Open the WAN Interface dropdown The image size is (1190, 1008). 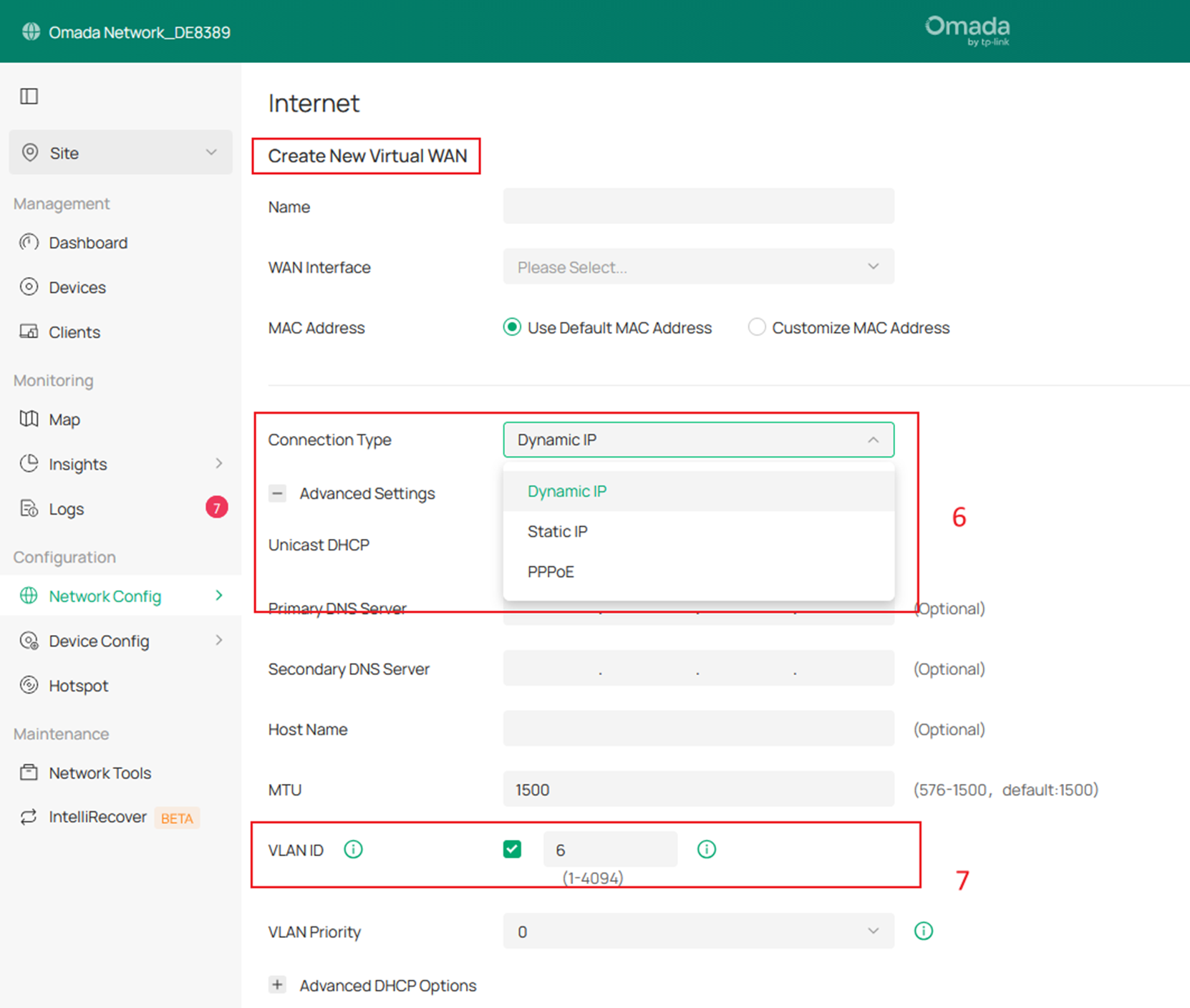pos(698,266)
